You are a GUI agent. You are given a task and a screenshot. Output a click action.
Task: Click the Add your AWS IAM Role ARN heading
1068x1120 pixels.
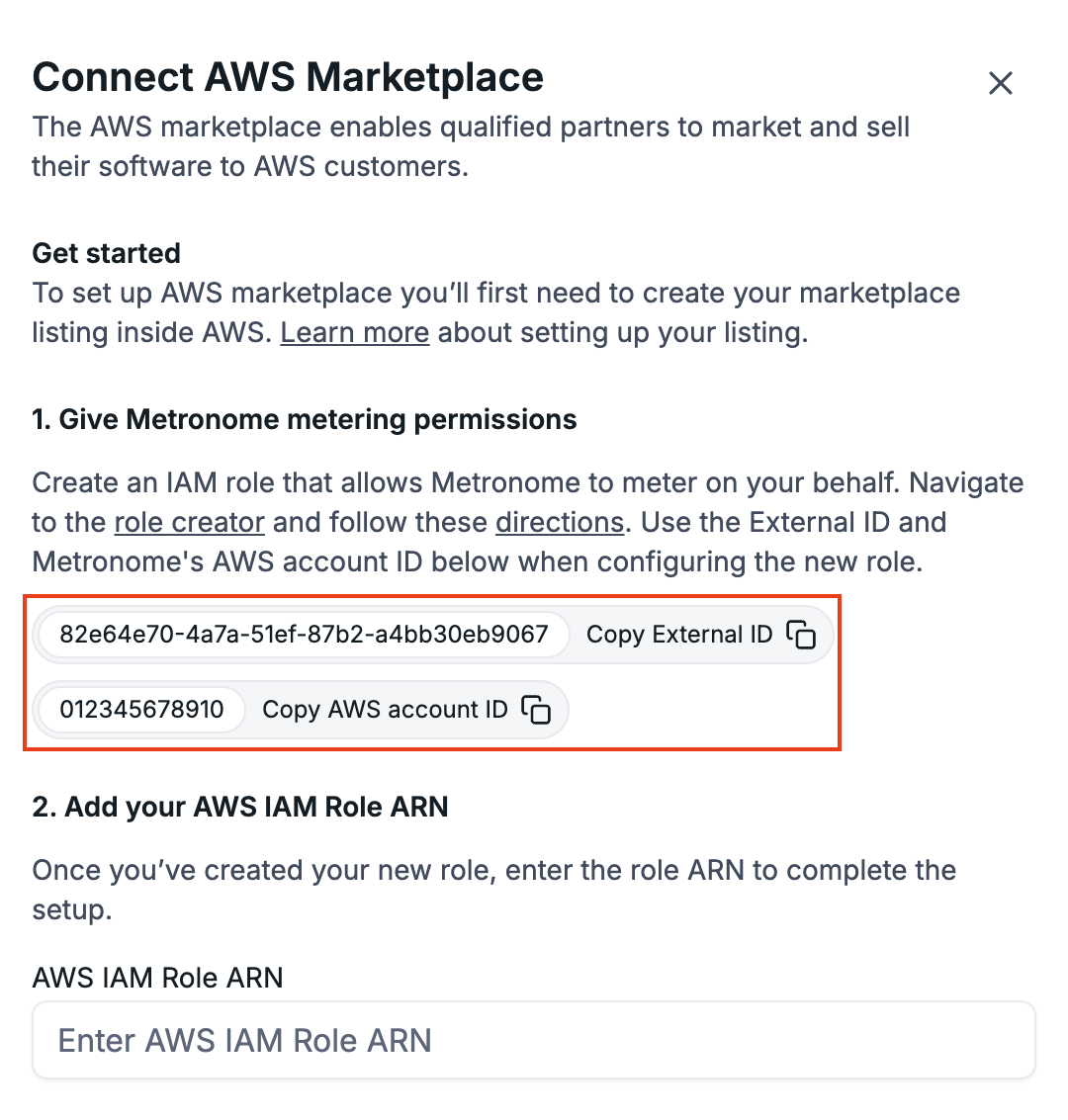(240, 807)
